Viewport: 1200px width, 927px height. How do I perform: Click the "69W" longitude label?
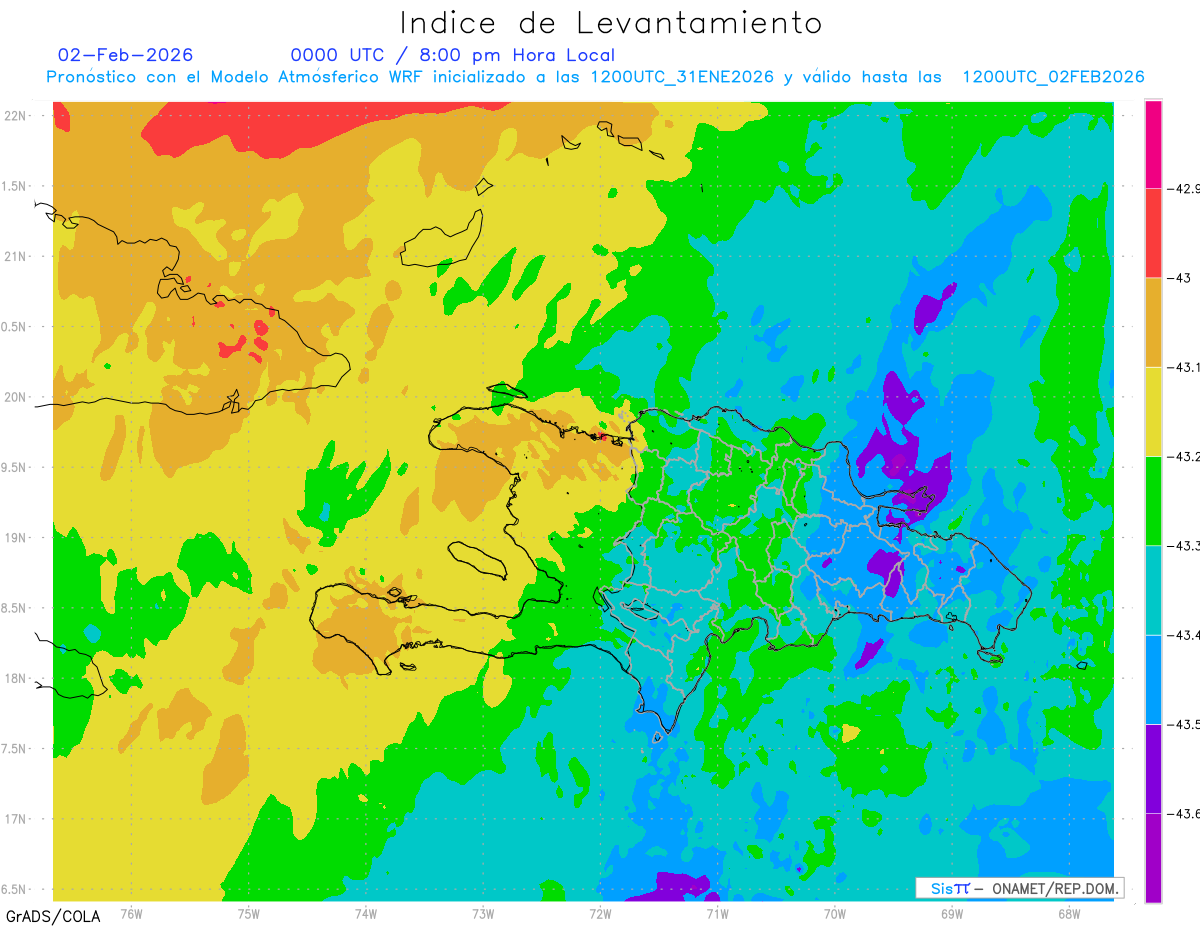pos(952,913)
